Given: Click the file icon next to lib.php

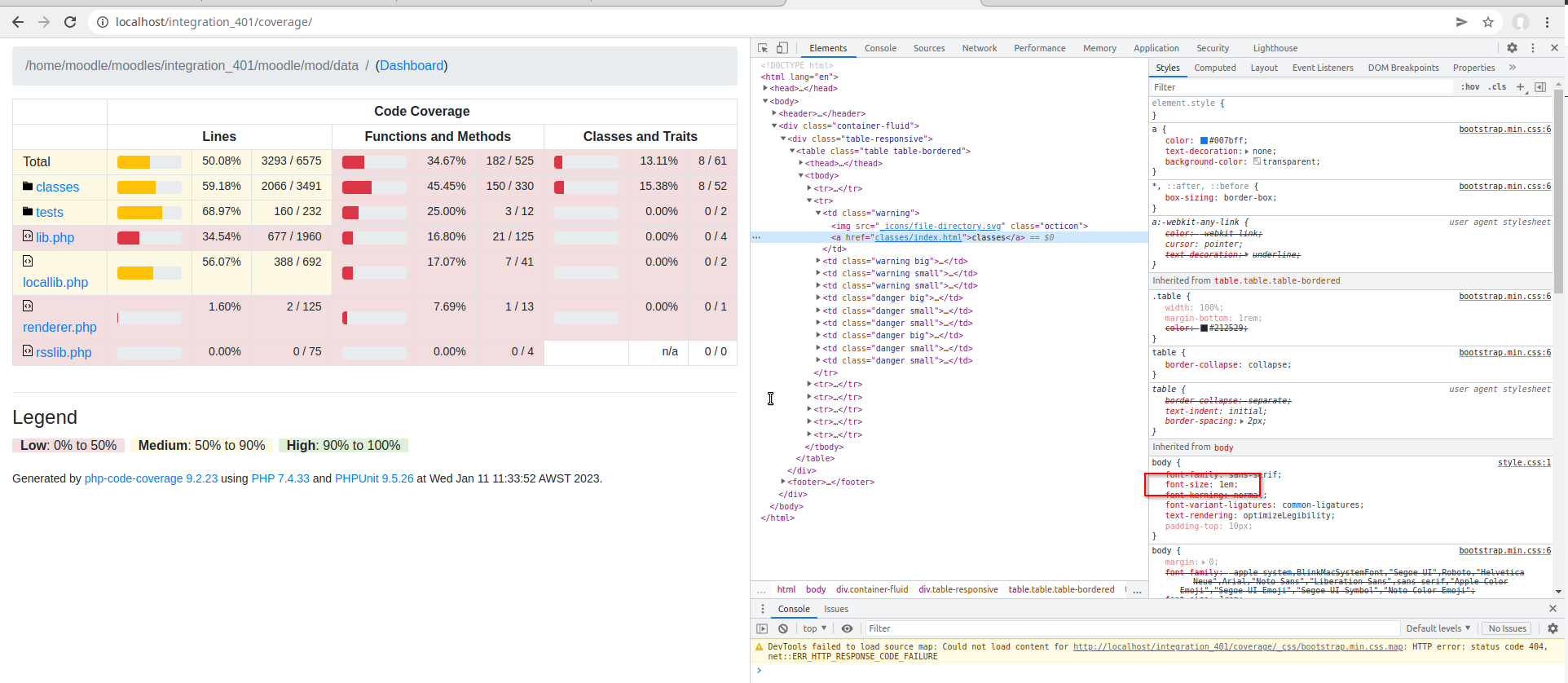Looking at the screenshot, I should 28,236.
